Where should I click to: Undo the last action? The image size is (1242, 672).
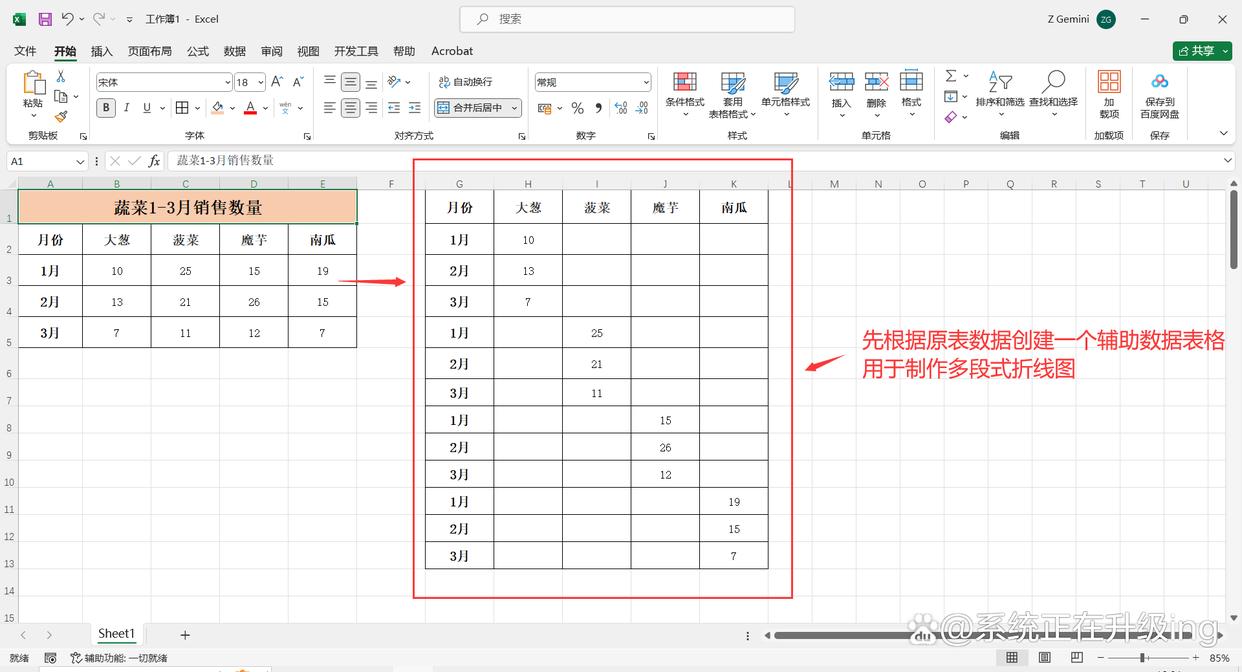(x=67, y=19)
